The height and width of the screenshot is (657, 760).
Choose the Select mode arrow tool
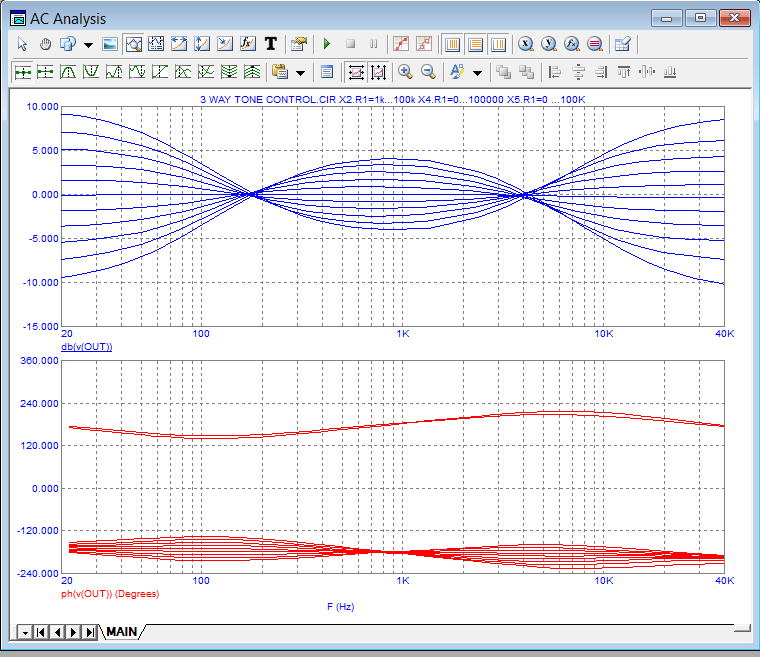(x=22, y=44)
